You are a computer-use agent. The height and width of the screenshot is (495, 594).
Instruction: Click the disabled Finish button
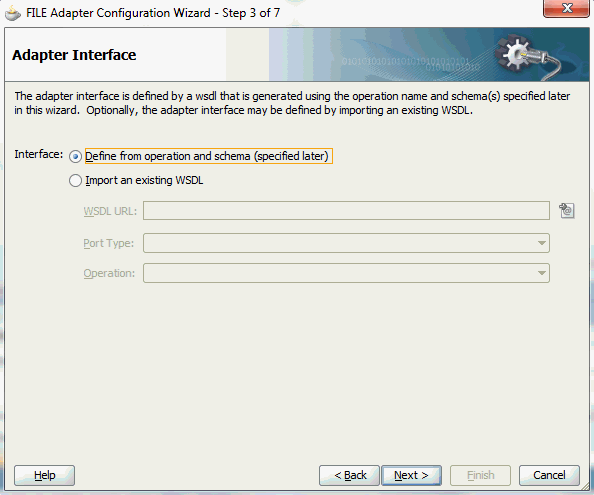point(480,475)
